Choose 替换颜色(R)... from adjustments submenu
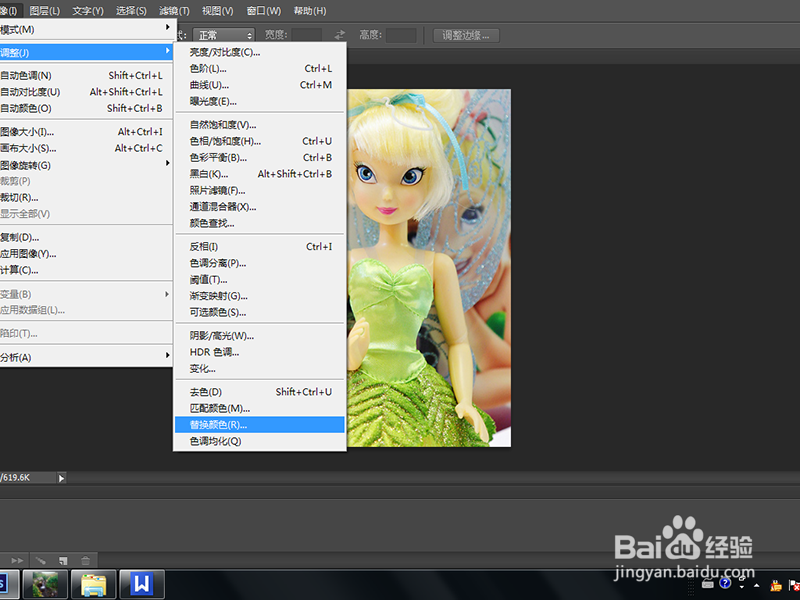Image resolution: width=800 pixels, height=600 pixels. [x=260, y=424]
